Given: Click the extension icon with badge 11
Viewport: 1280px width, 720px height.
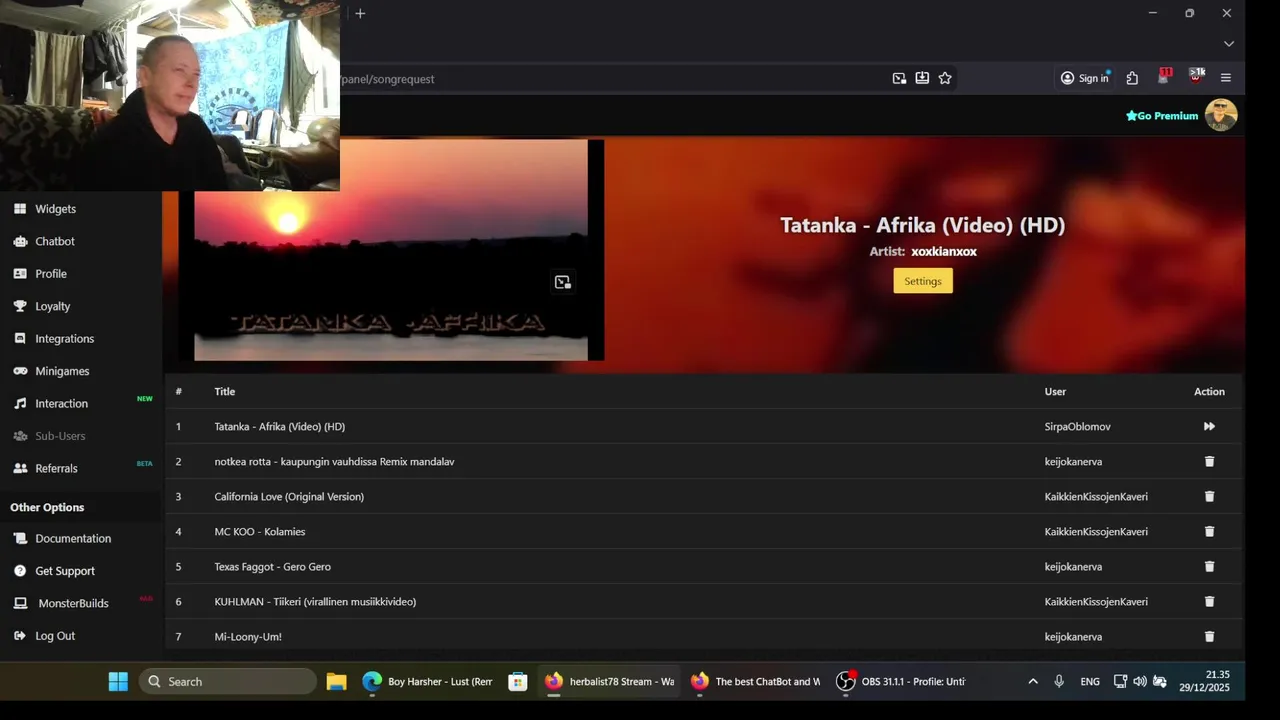Looking at the screenshot, I should 1164,77.
